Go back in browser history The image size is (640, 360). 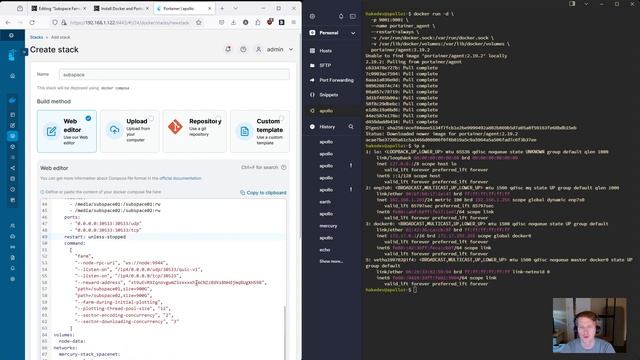8,22
